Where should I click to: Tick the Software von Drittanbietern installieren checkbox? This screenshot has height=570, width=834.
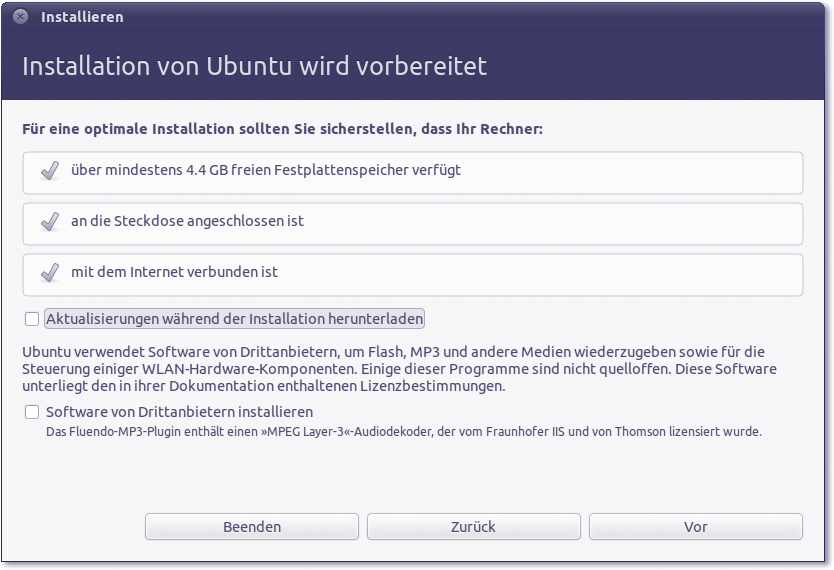coord(32,412)
